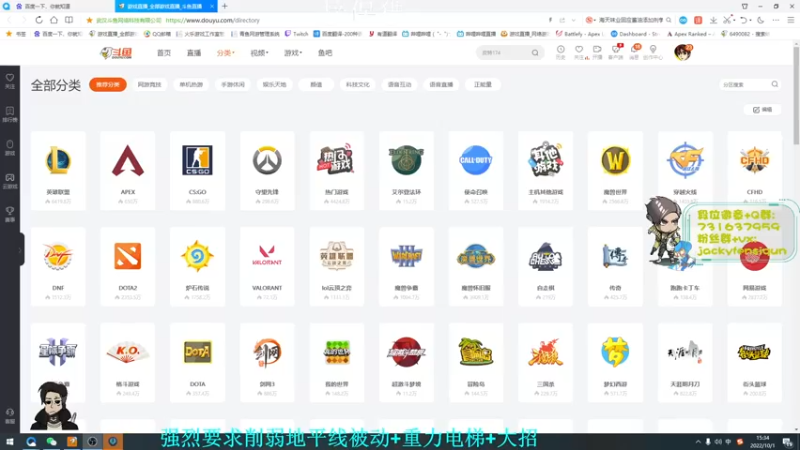This screenshot has width=800, height=450.
Task: Open the Overwatch category icon
Action: pyautogui.click(x=267, y=160)
